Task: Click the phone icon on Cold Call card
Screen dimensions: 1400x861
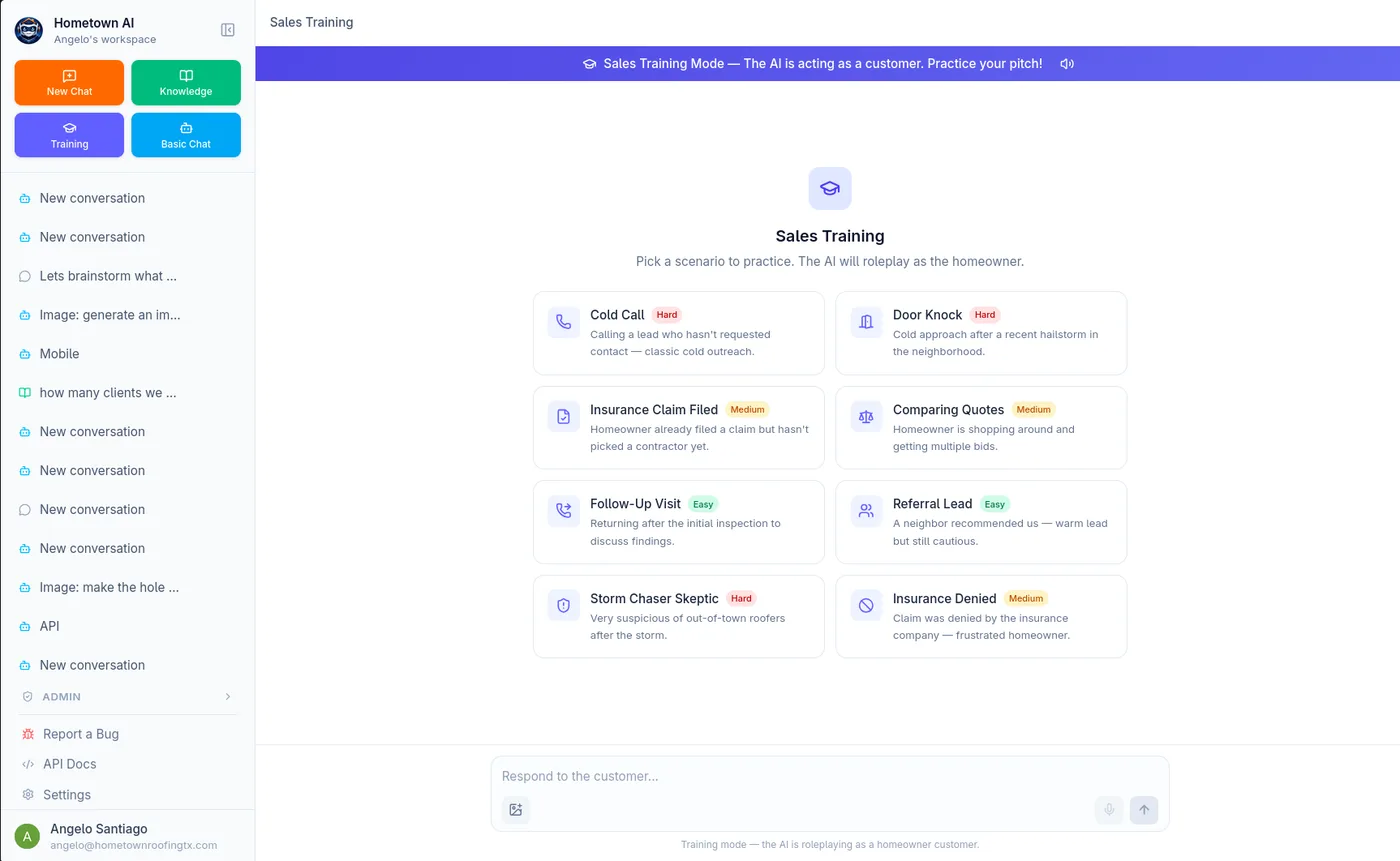Action: tap(564, 322)
